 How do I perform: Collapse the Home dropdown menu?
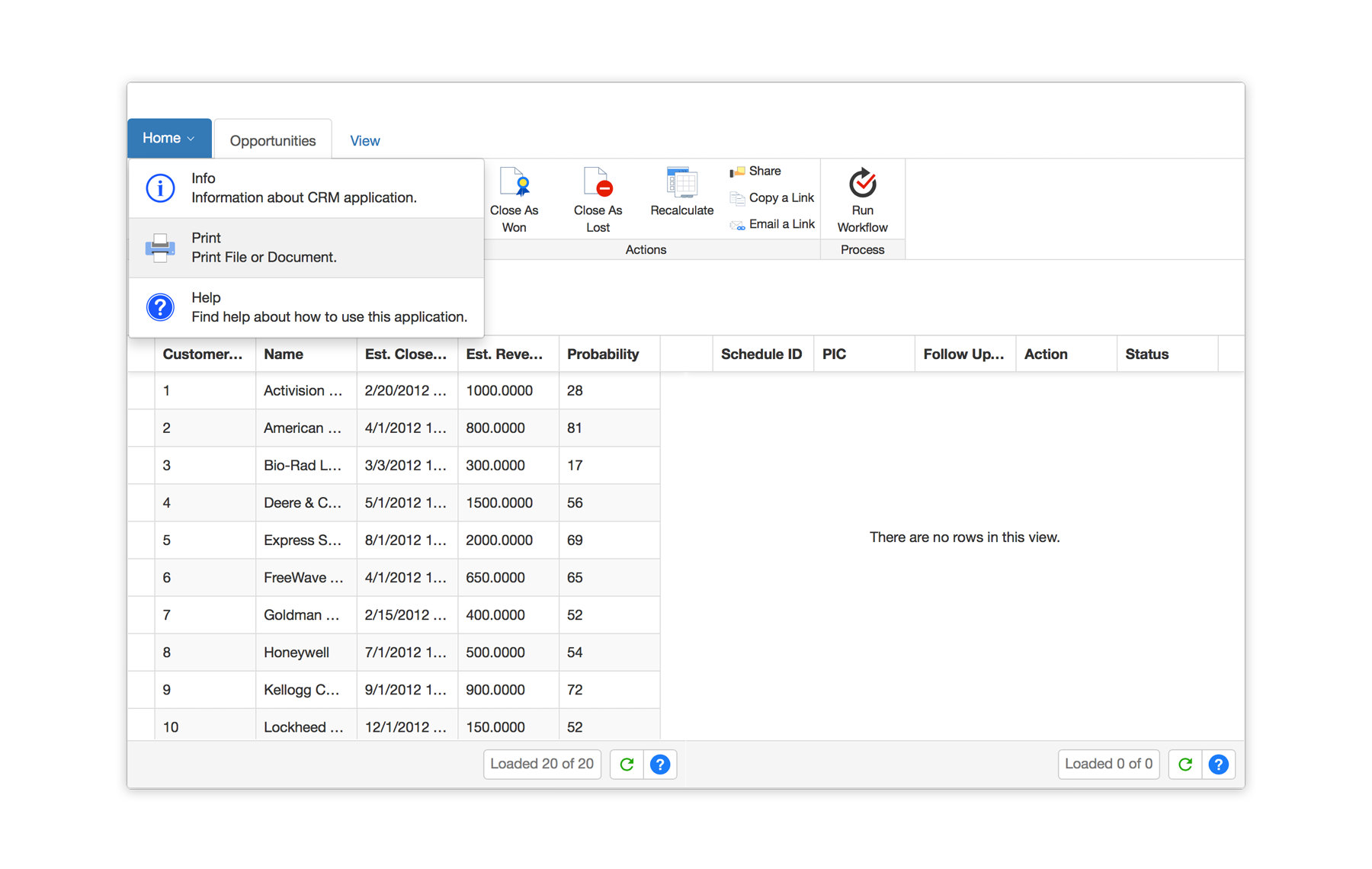(169, 138)
